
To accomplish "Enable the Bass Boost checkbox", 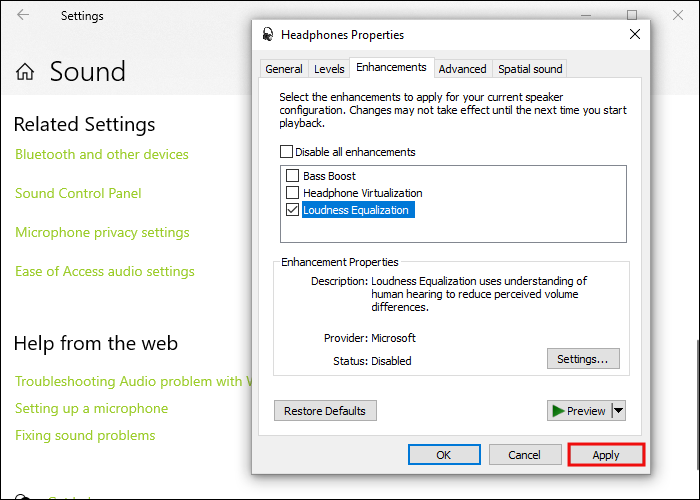I will (x=293, y=176).
